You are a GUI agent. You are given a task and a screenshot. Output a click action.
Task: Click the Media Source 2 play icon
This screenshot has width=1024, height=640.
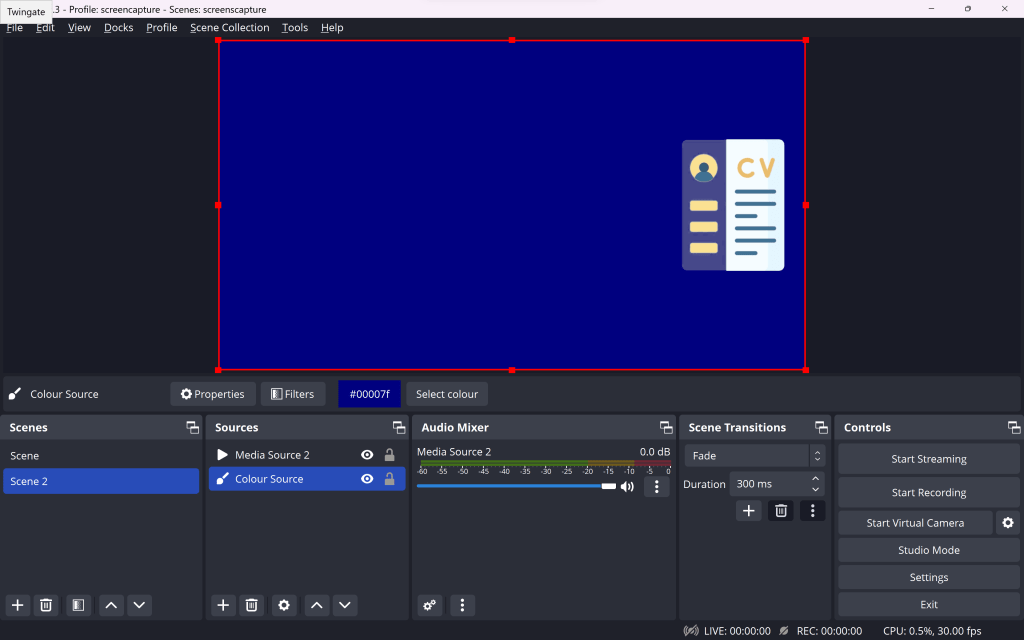(x=222, y=455)
